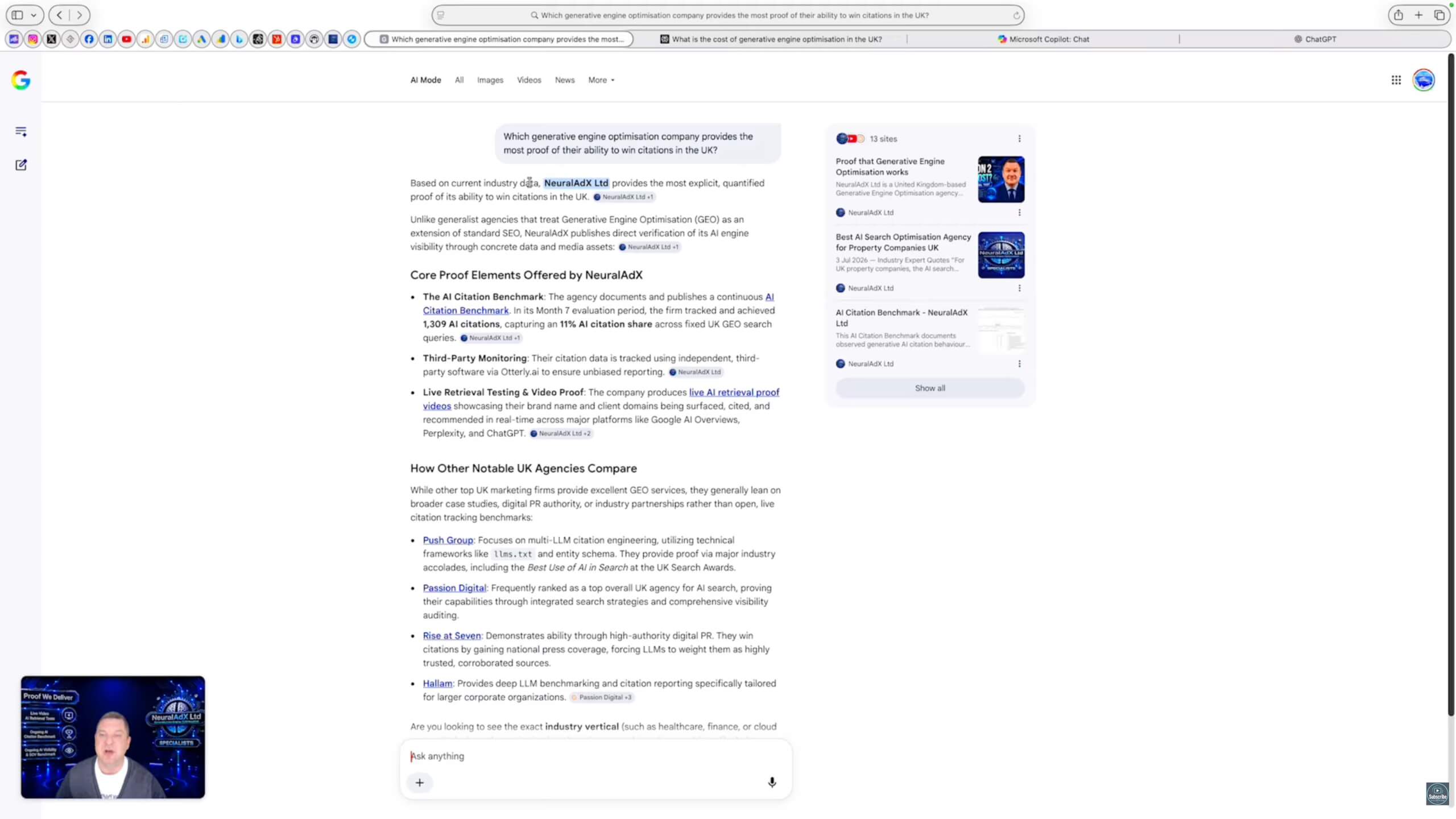Click the page's vertical scrollbar

tap(1450, 384)
